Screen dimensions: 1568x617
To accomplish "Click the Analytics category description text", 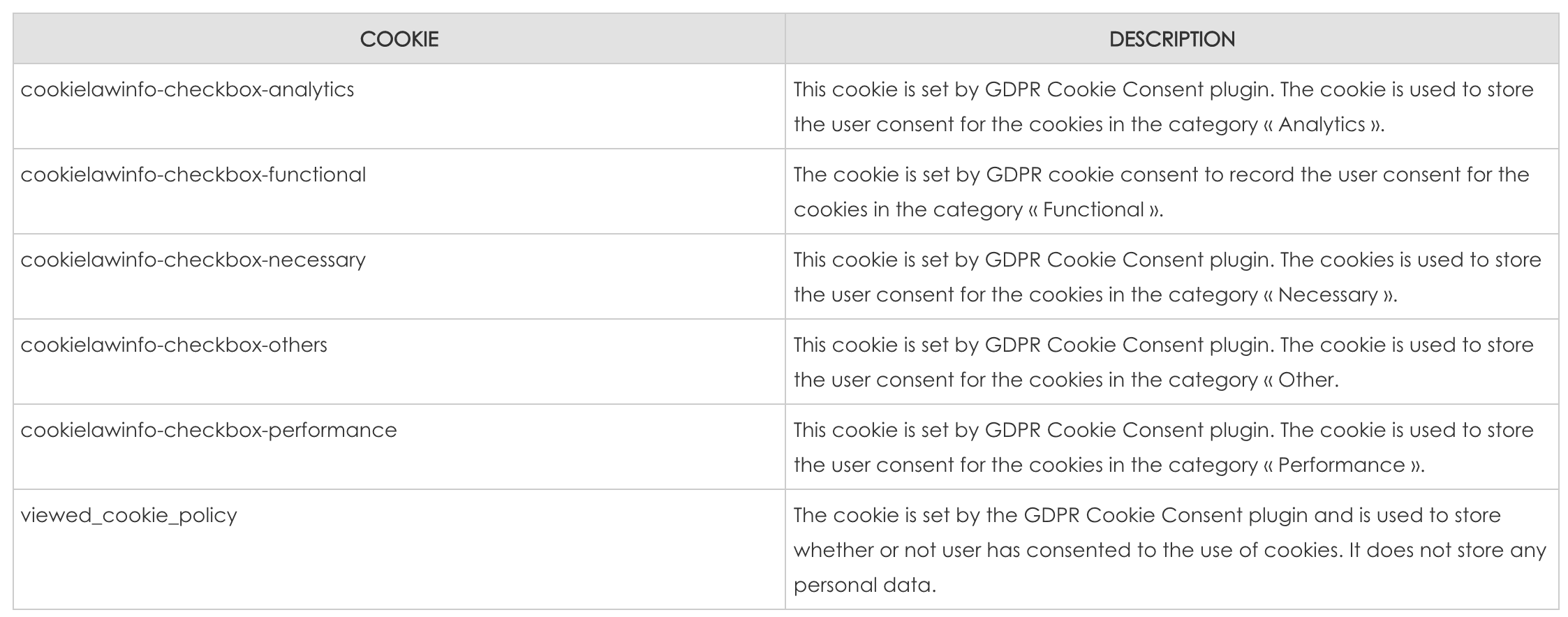I will point(1164,107).
